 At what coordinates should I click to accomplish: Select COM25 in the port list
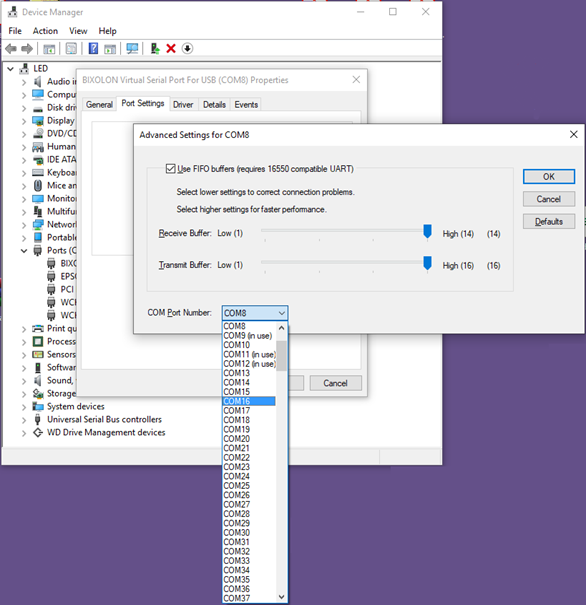click(x=249, y=485)
